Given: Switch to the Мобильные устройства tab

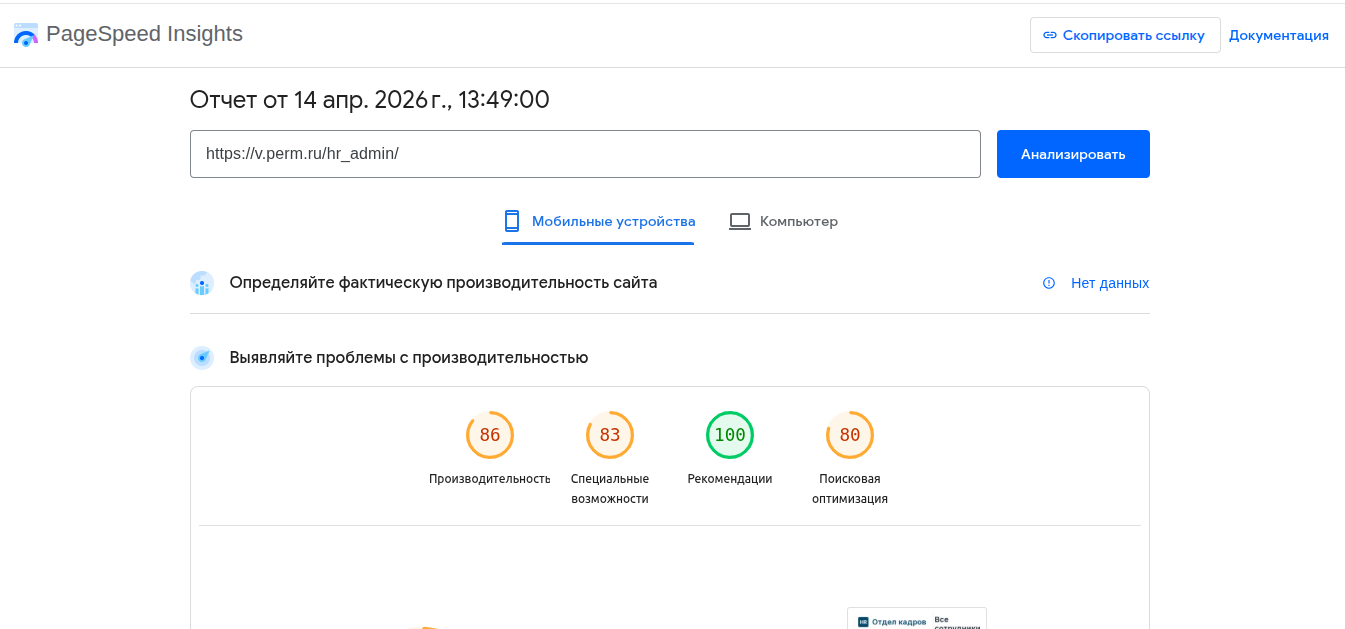Looking at the screenshot, I should tap(598, 221).
